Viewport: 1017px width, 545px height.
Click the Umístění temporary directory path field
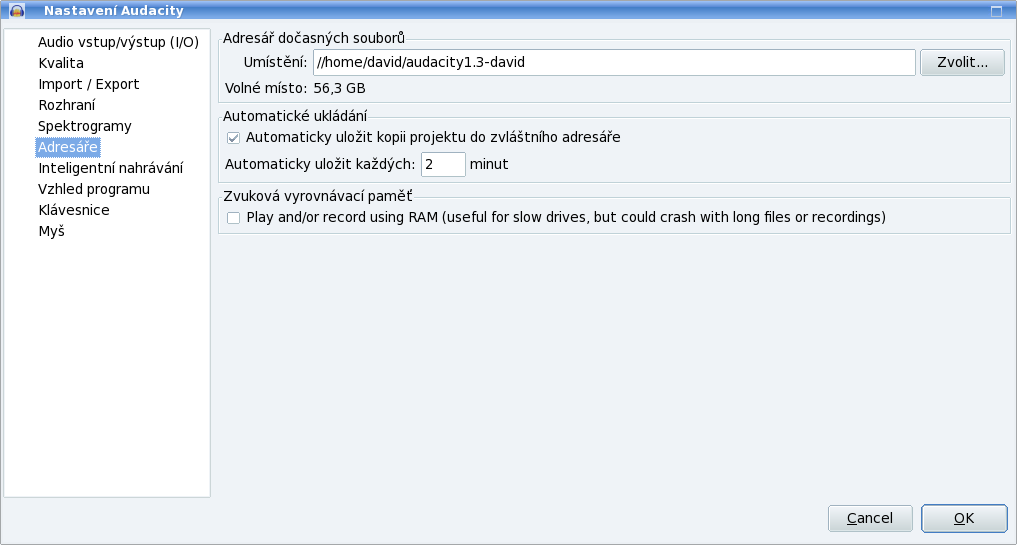pyautogui.click(x=614, y=62)
